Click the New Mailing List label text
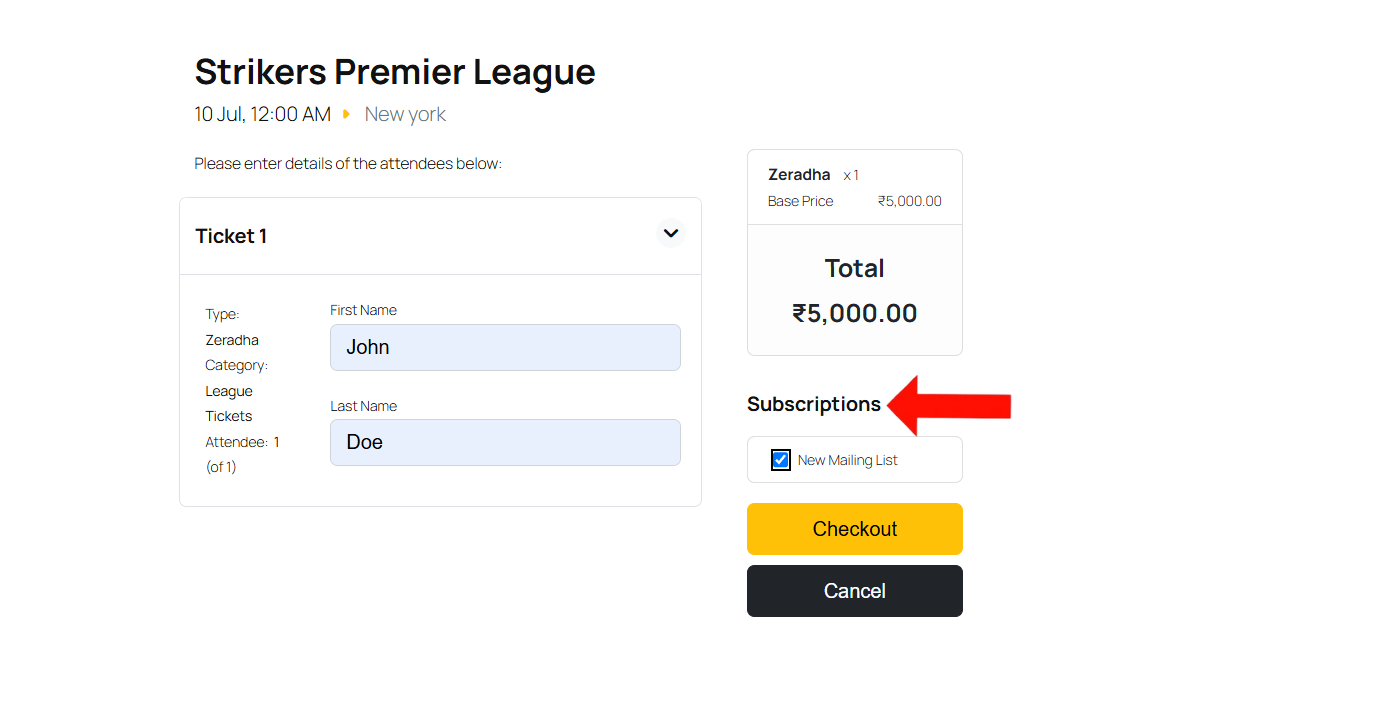Image resolution: width=1374 pixels, height=714 pixels. (848, 460)
